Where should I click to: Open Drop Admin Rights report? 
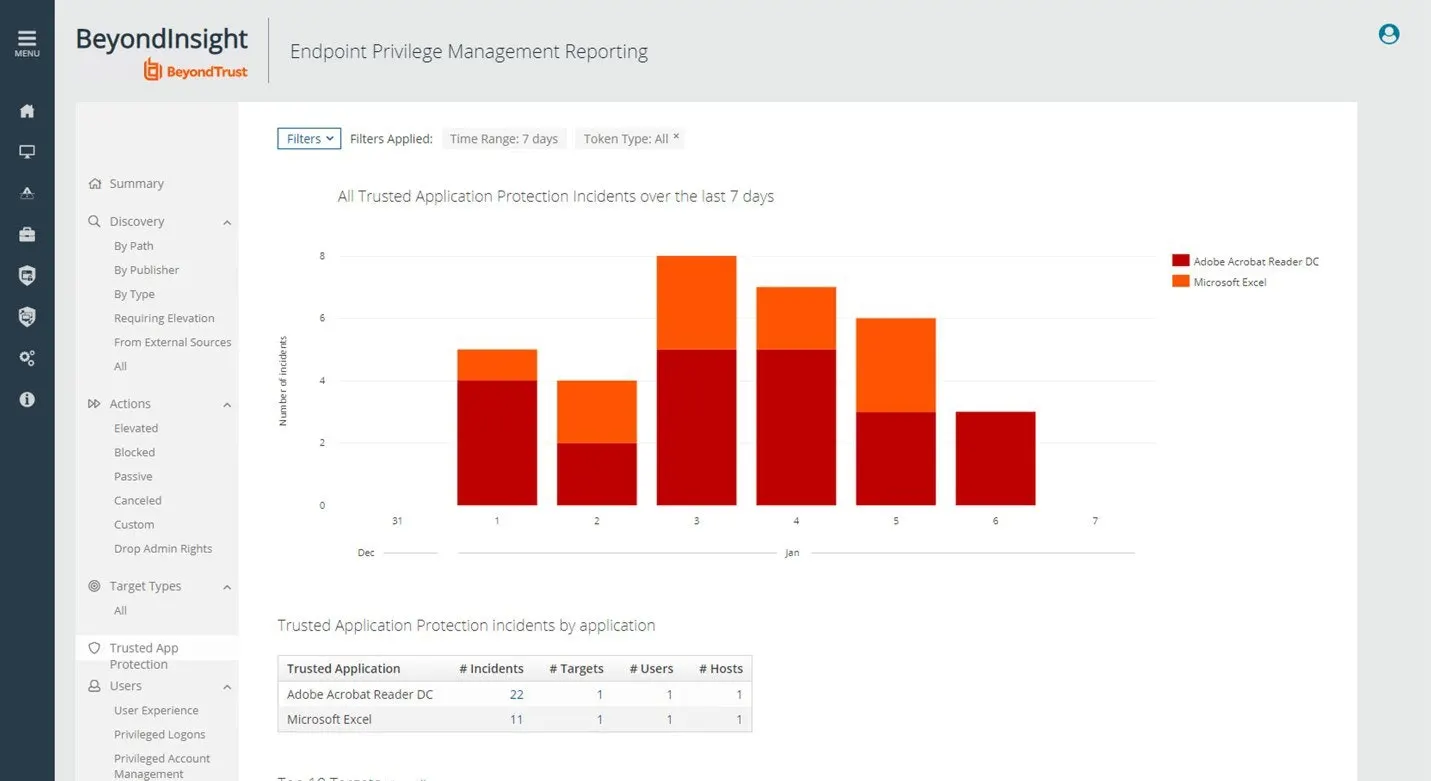[x=163, y=548]
